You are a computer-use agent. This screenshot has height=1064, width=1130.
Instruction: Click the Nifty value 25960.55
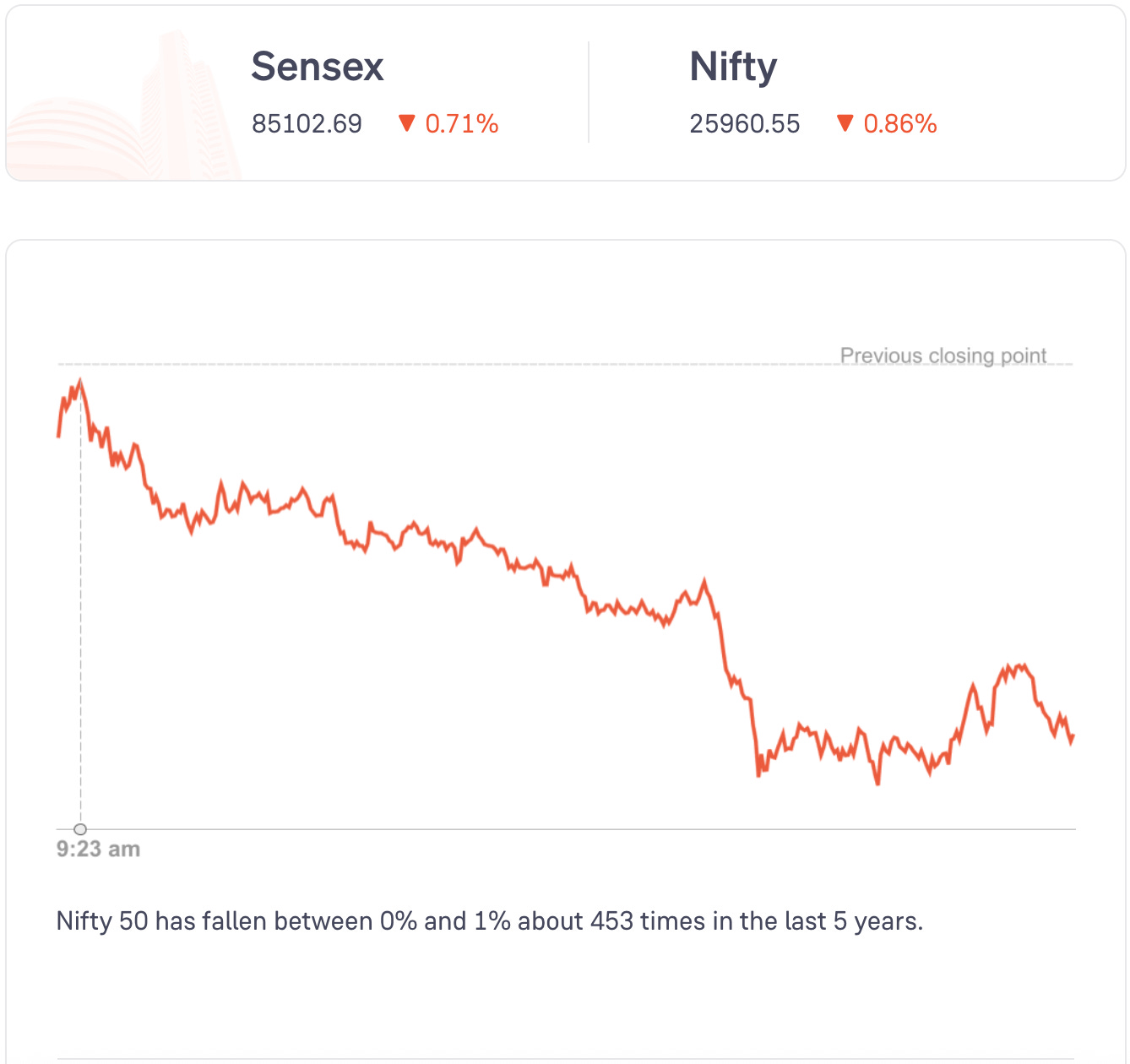pyautogui.click(x=744, y=124)
